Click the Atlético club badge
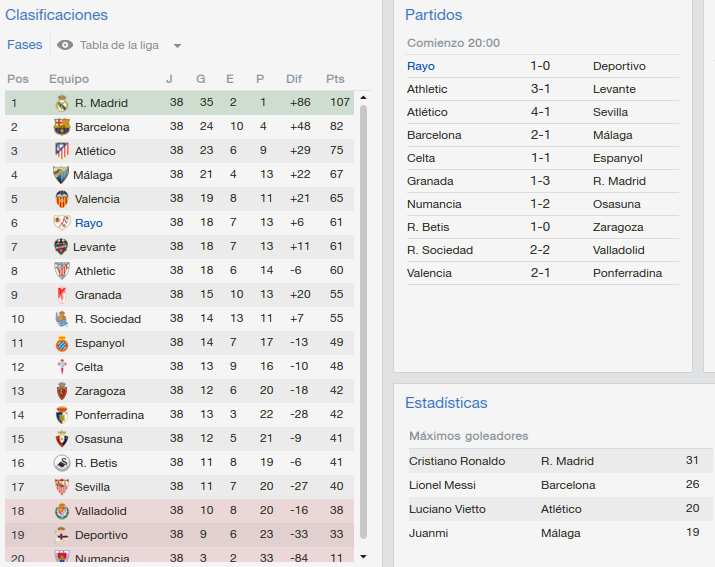Image resolution: width=715 pixels, height=567 pixels. pyautogui.click(x=62, y=151)
